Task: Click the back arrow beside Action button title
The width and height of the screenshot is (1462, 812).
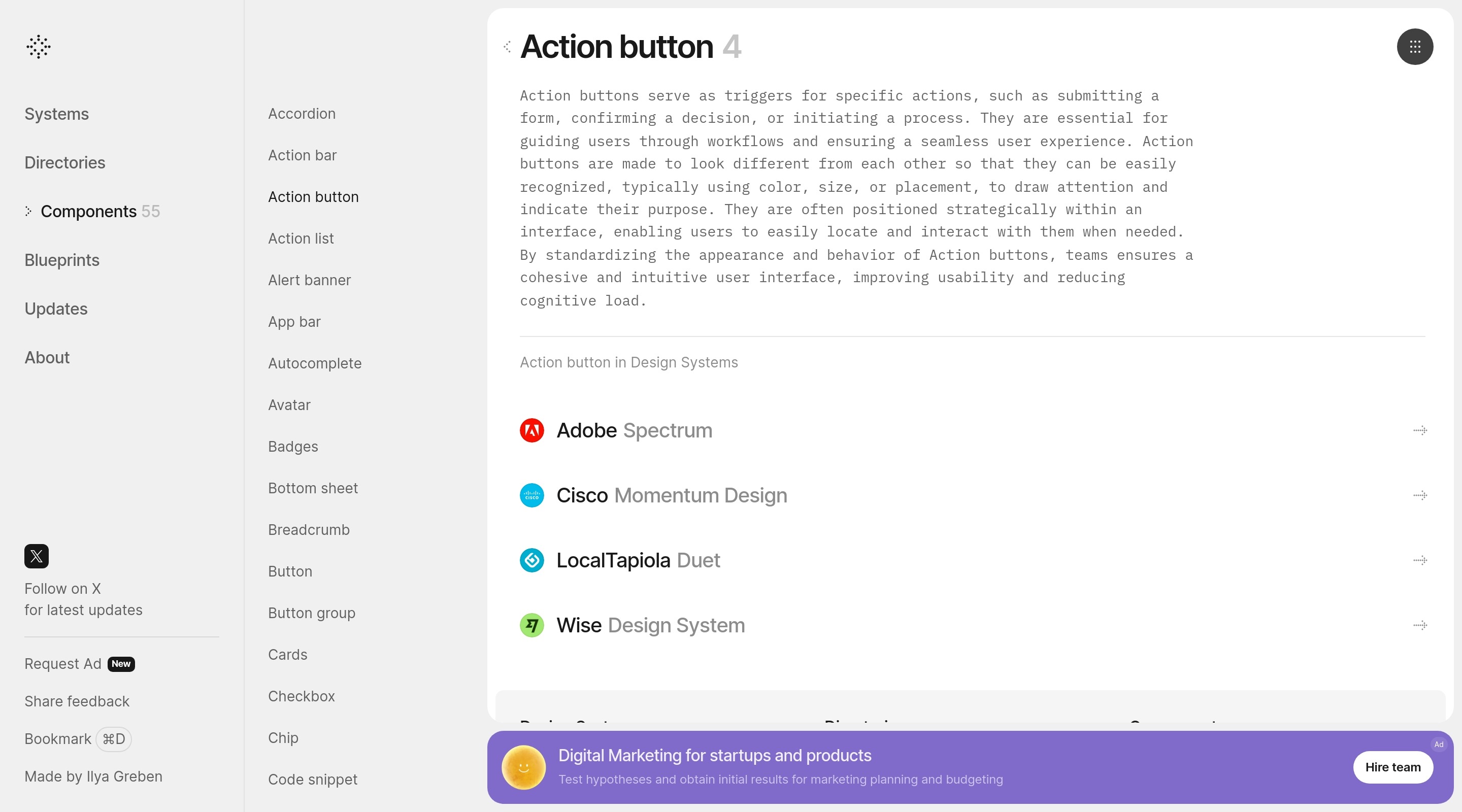Action: tap(507, 47)
